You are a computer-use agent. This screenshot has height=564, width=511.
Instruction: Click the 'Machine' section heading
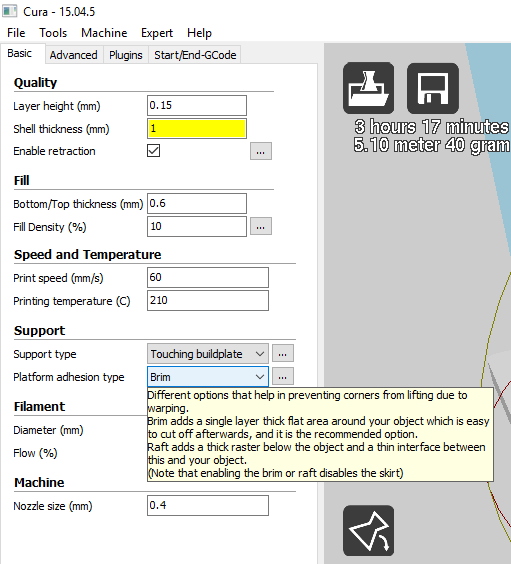39,482
